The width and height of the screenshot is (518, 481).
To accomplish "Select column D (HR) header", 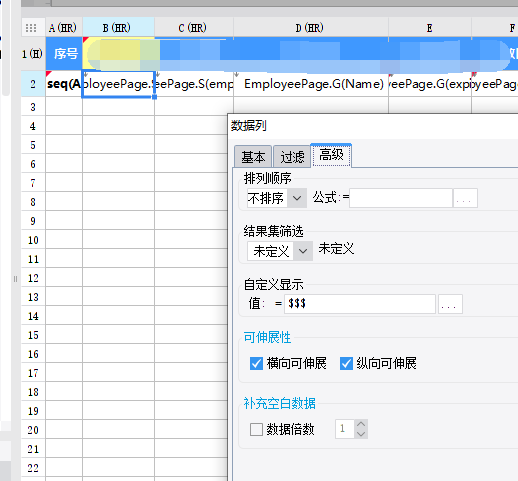I will 311,28.
